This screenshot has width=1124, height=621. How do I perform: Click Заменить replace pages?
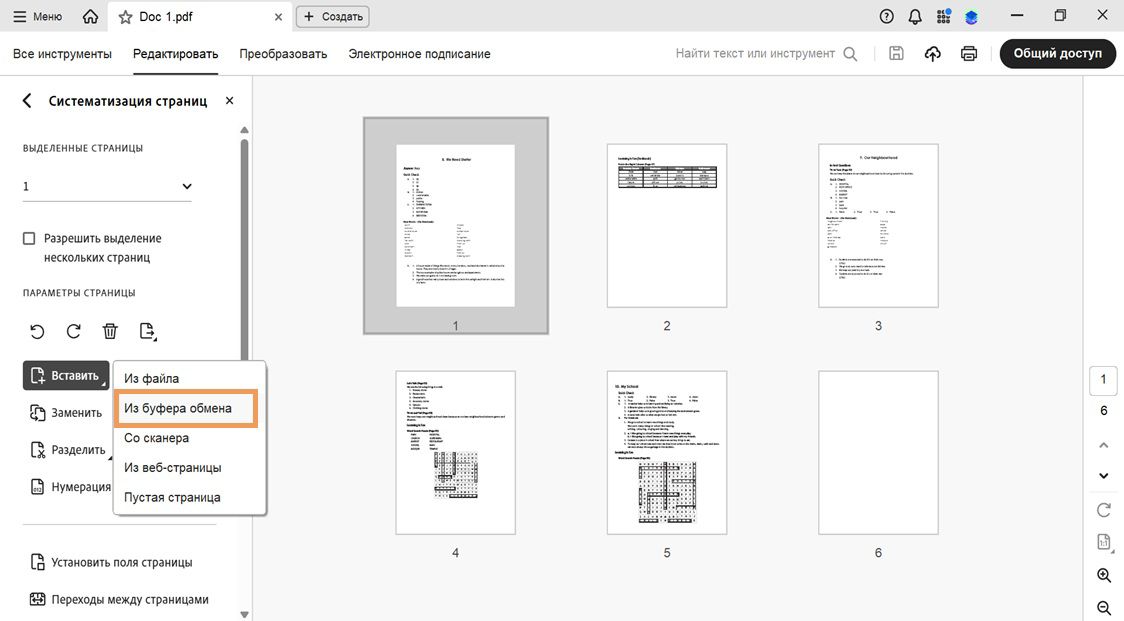point(66,413)
